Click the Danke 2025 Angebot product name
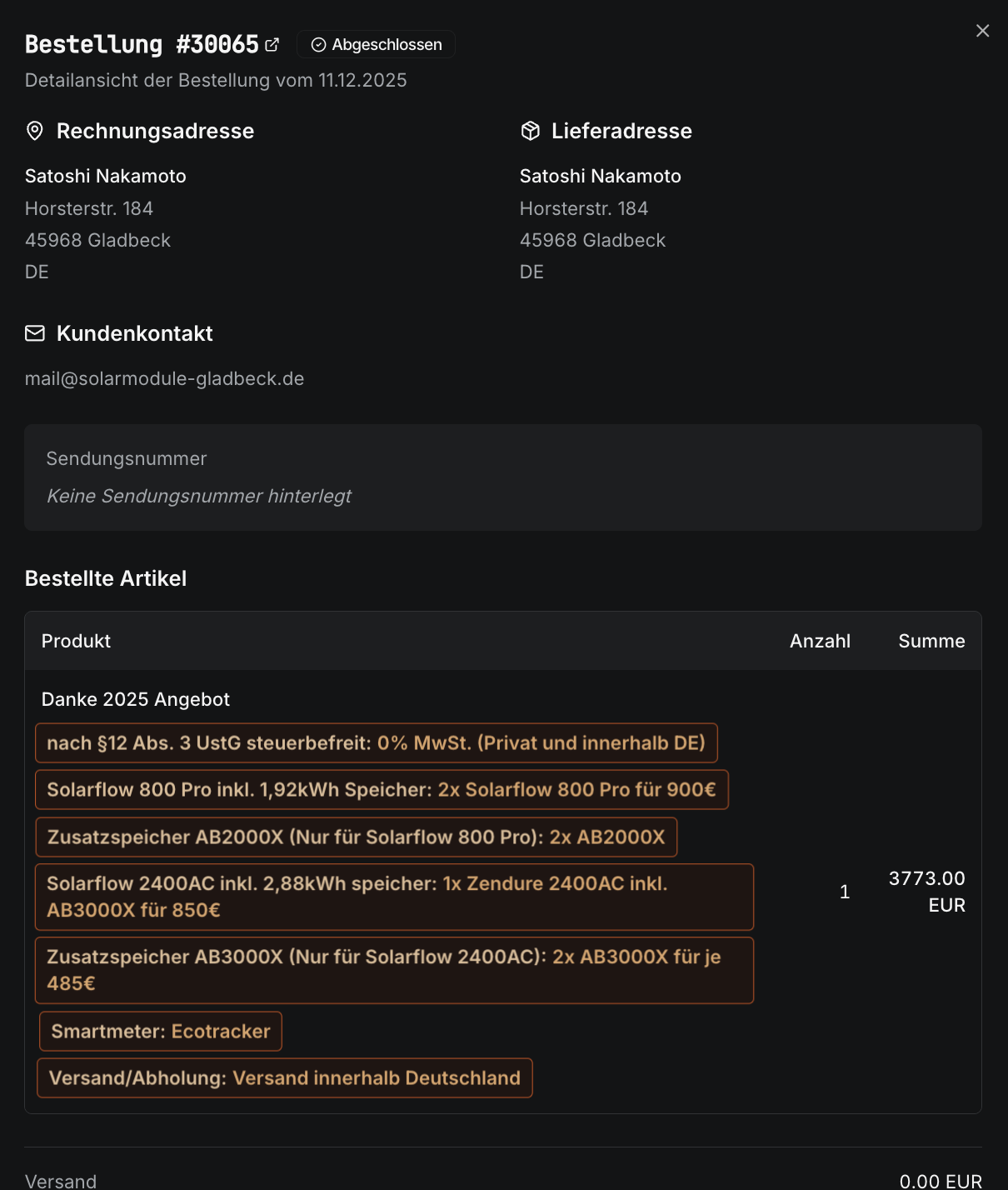1008x1190 pixels. pos(136,699)
